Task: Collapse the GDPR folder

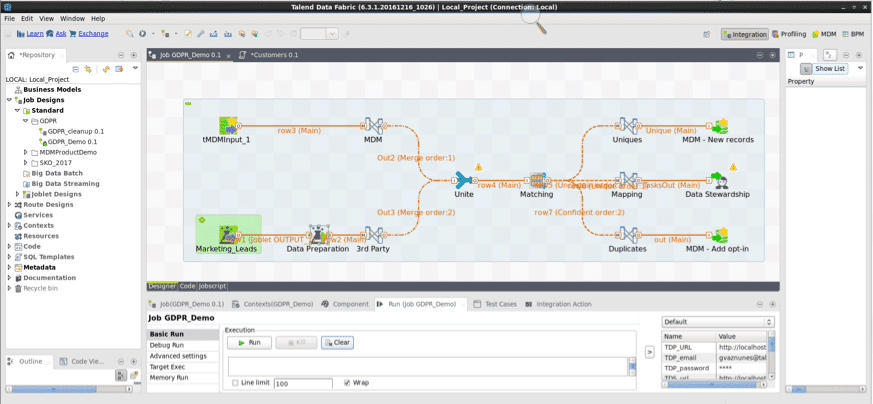Action: [x=26, y=121]
